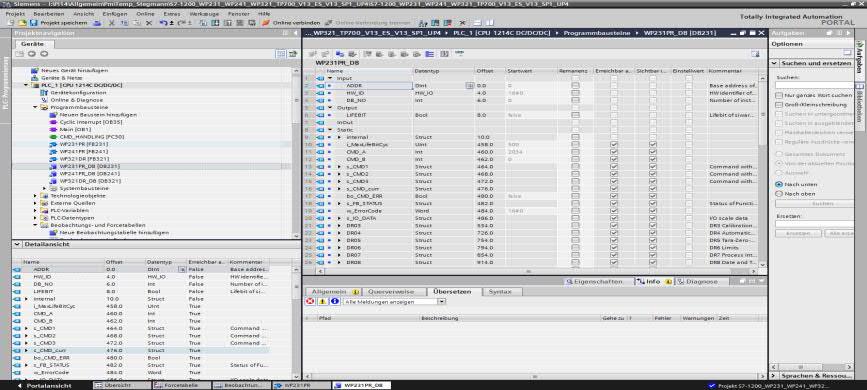Image resolution: width=867 pixels, height=390 pixels.
Task: Click Neues Gerät hinzufügen in tree
Action: click(75, 70)
